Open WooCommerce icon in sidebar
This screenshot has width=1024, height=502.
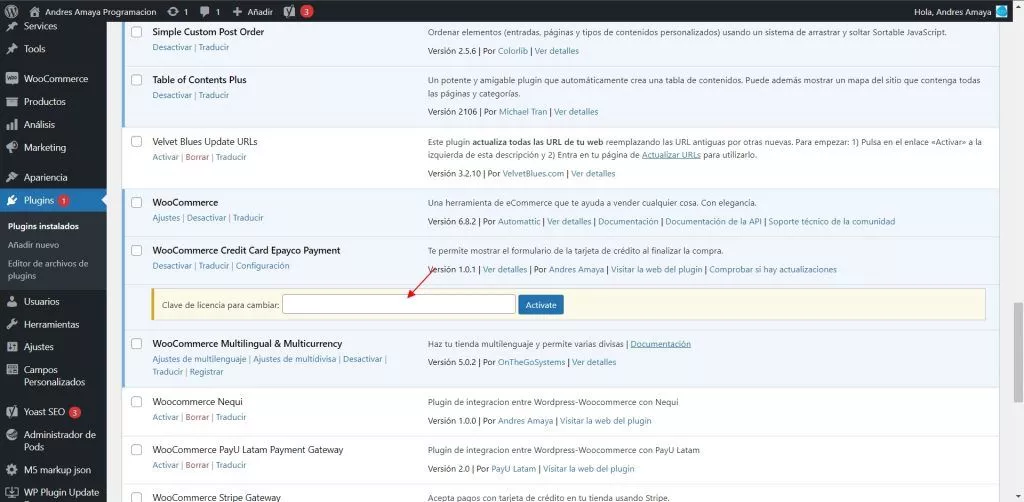(12, 79)
